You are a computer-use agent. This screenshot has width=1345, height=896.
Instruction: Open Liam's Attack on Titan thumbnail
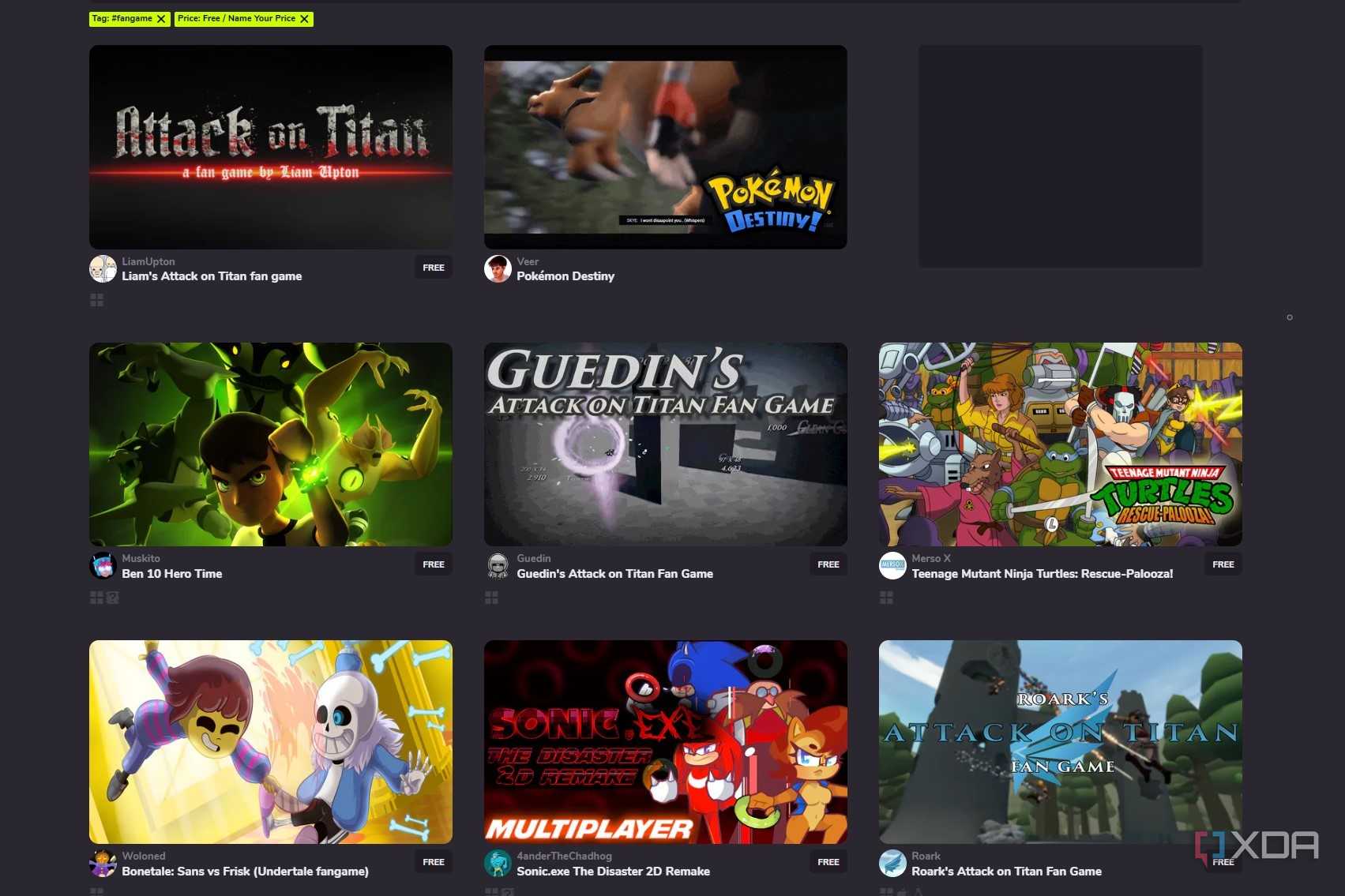[x=271, y=147]
